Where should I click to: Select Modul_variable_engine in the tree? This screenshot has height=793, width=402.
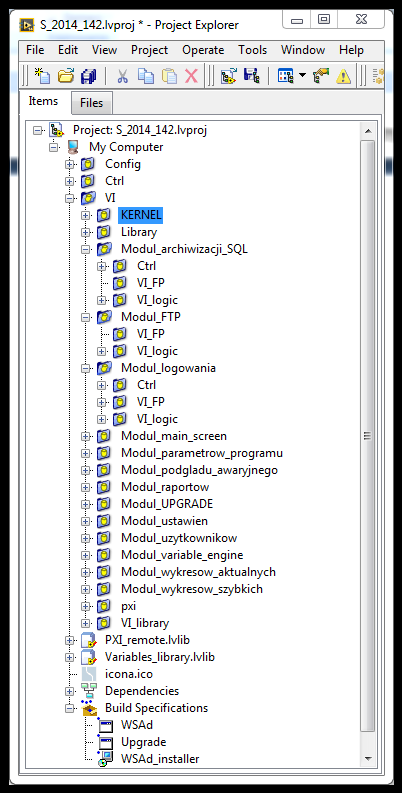tap(182, 555)
